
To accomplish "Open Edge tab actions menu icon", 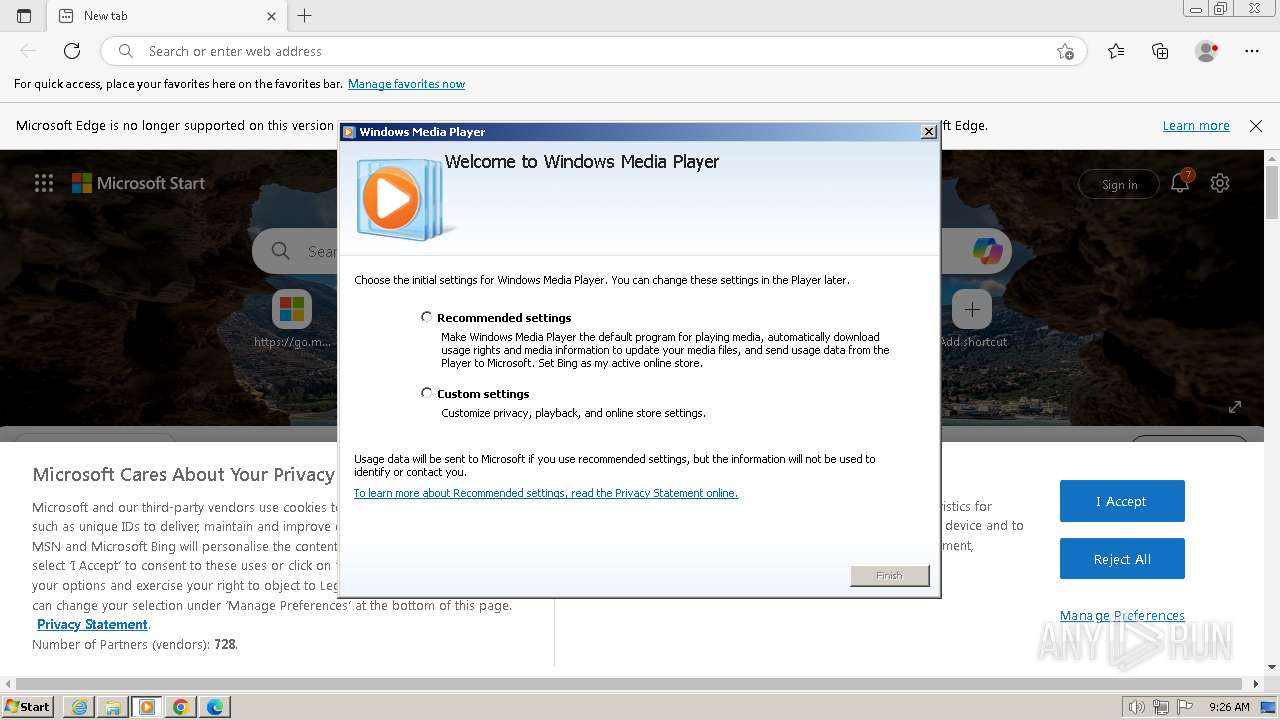I will point(24,16).
